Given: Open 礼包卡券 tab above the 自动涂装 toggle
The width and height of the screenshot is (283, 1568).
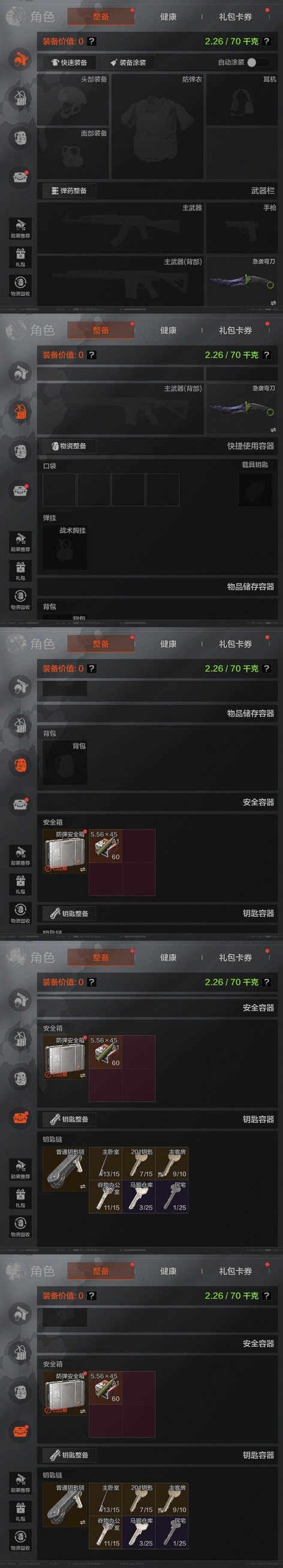Looking at the screenshot, I should (x=236, y=16).
